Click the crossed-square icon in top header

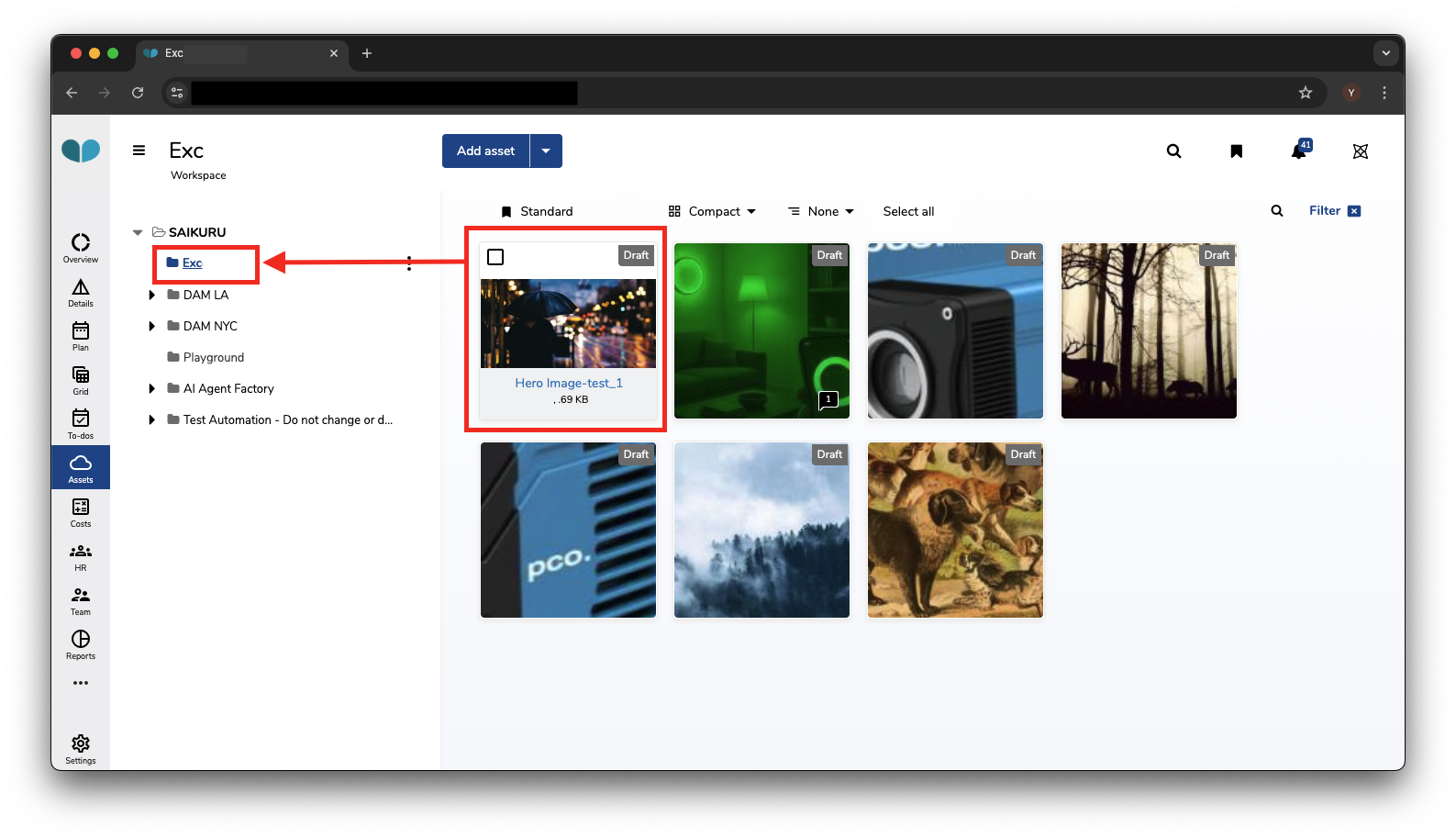[x=1361, y=151]
